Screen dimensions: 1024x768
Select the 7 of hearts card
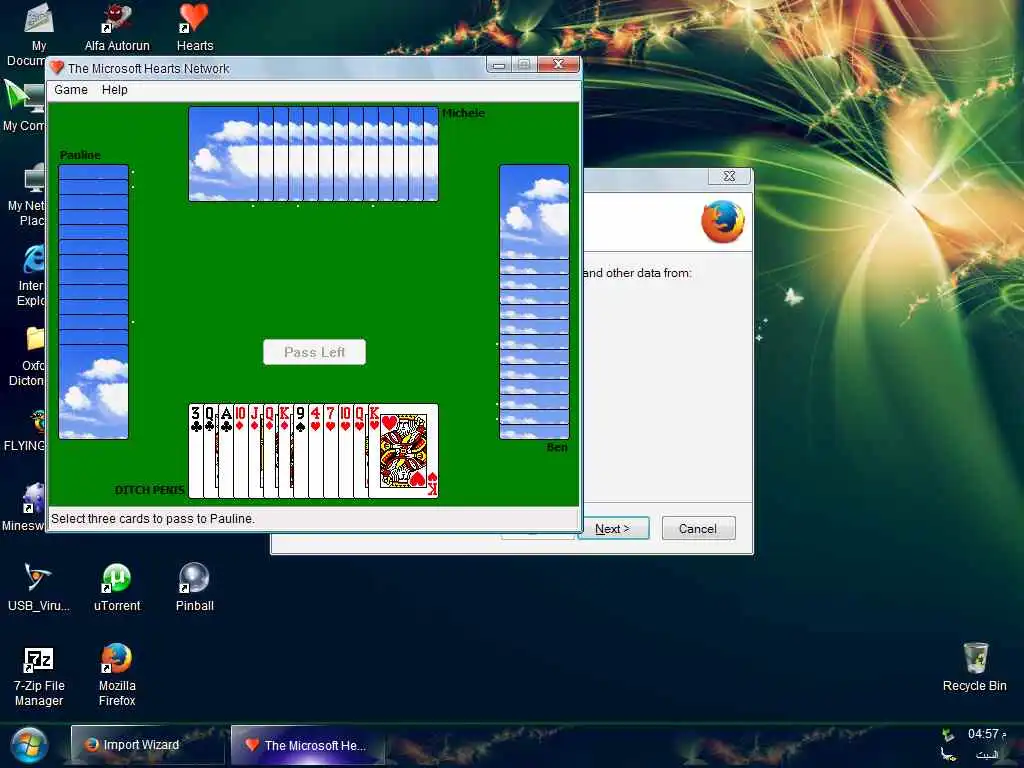[x=330, y=451]
